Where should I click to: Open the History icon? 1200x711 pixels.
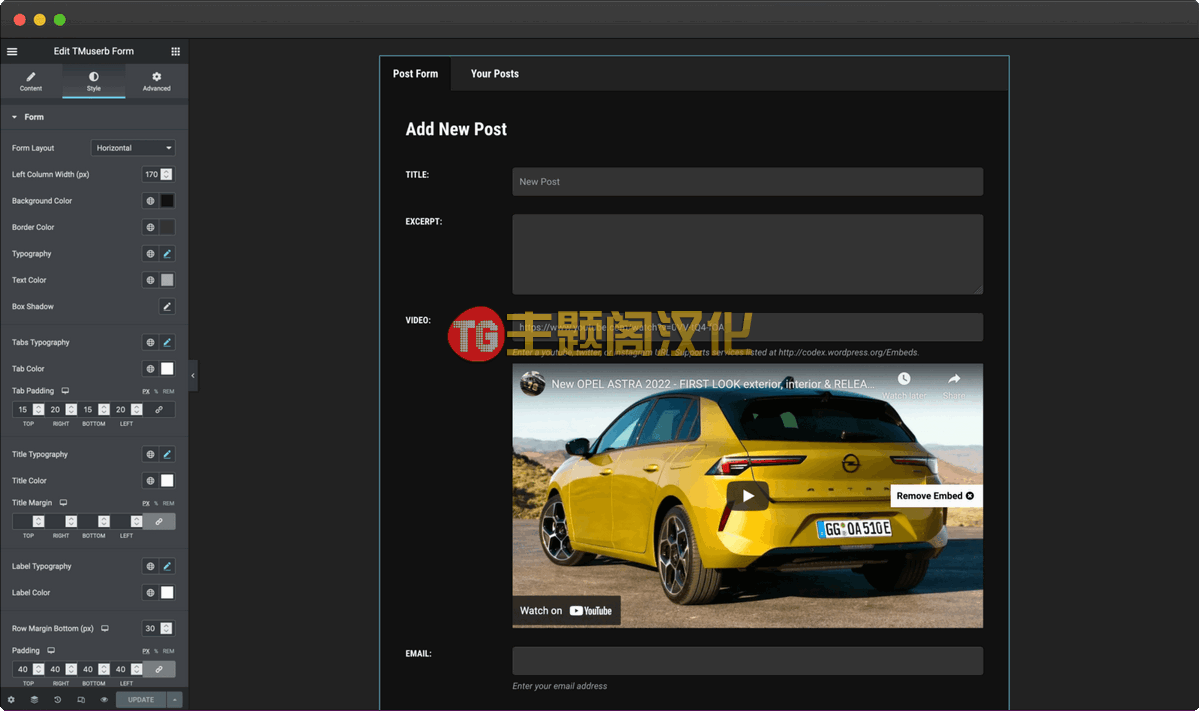57,700
